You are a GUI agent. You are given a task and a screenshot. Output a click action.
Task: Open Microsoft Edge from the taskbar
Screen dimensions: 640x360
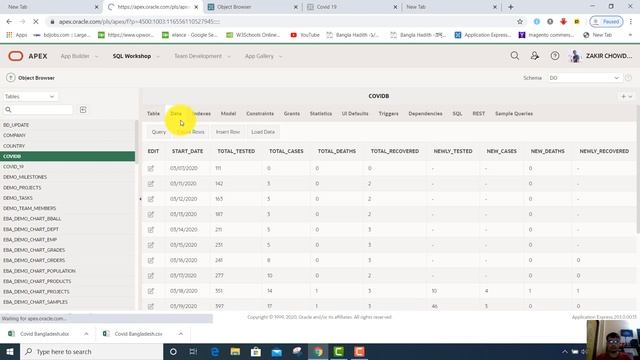pyautogui.click(x=215, y=351)
